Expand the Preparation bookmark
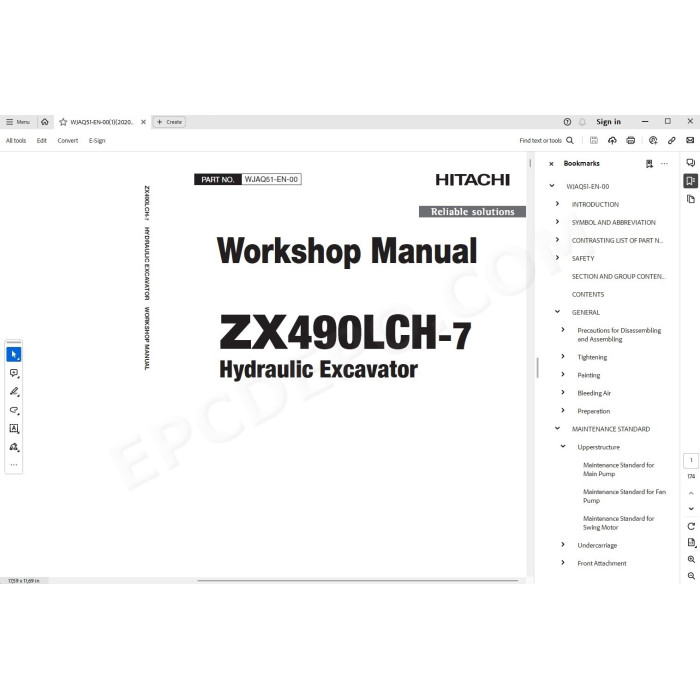700x700 pixels. click(x=563, y=410)
